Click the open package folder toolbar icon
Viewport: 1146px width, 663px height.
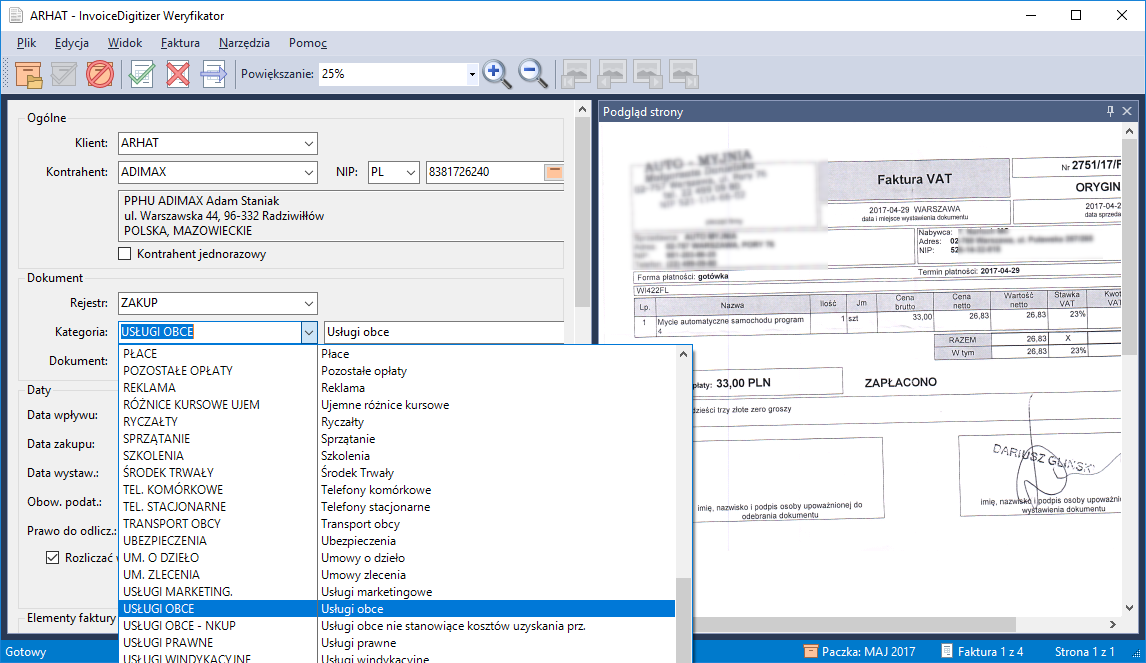click(x=28, y=74)
